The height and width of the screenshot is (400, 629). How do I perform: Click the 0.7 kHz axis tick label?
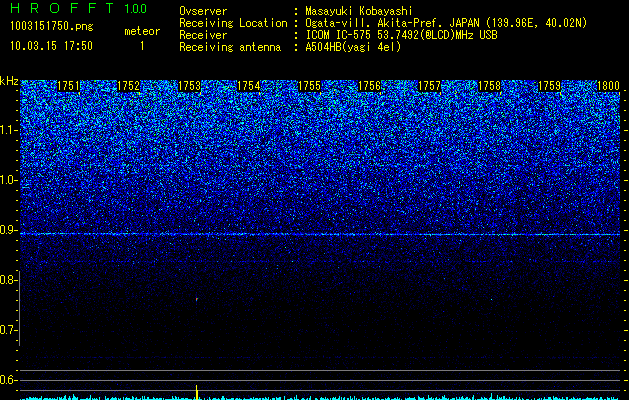[7, 330]
